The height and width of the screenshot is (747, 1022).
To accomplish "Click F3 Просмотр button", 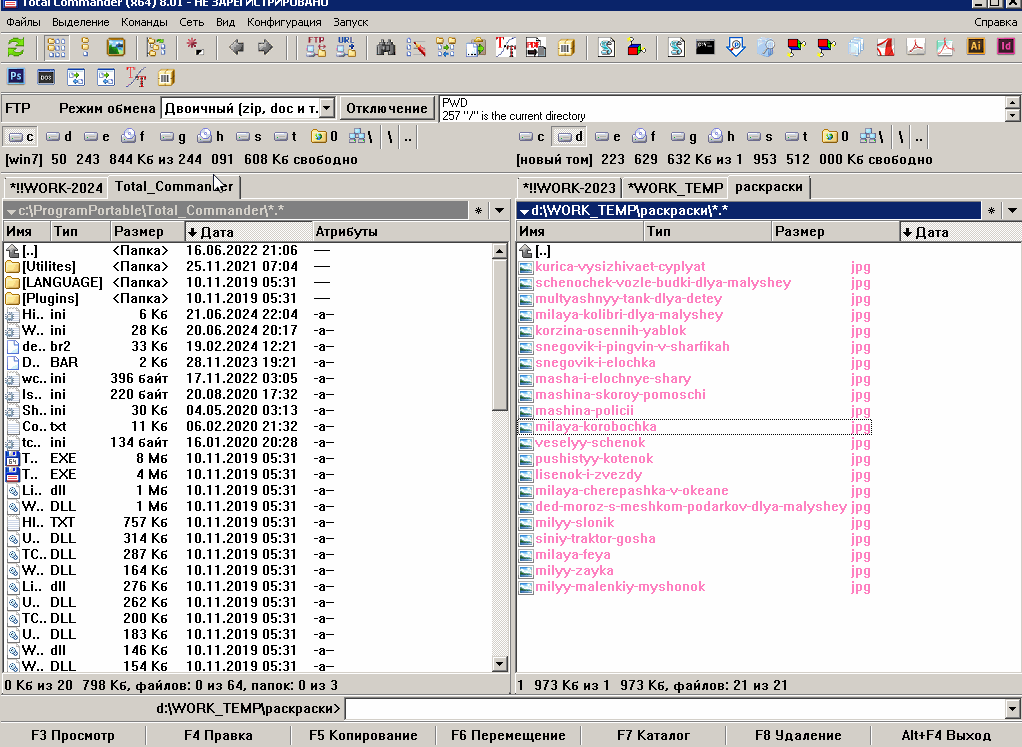I will pos(73,735).
